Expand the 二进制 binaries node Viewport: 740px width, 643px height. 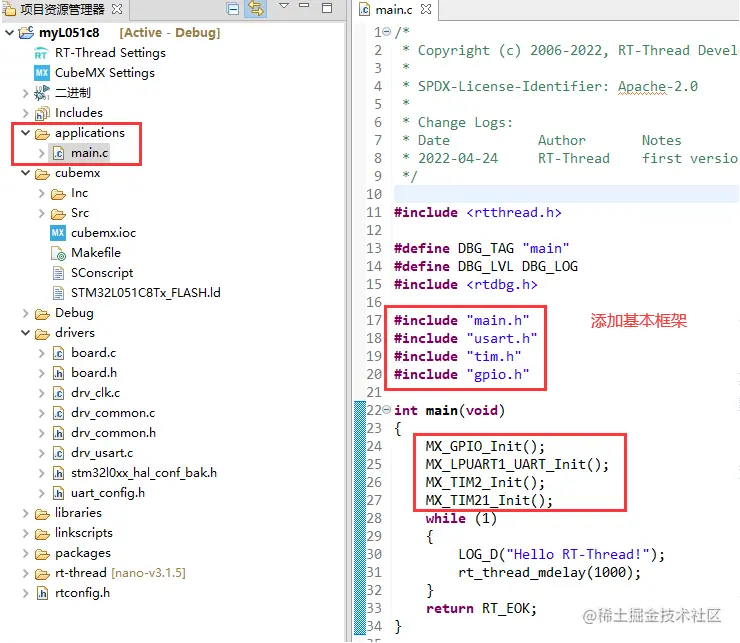click(x=25, y=93)
